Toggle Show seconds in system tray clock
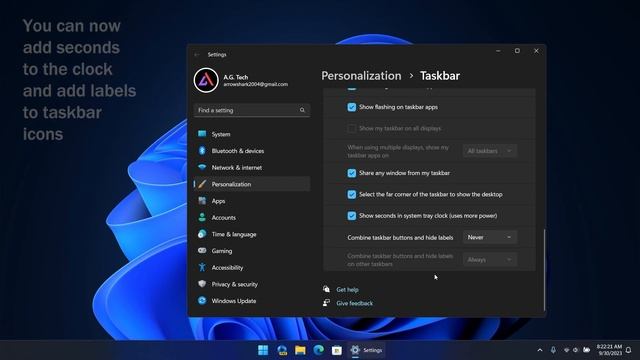Viewport: 640px width, 360px height. pyautogui.click(x=351, y=216)
